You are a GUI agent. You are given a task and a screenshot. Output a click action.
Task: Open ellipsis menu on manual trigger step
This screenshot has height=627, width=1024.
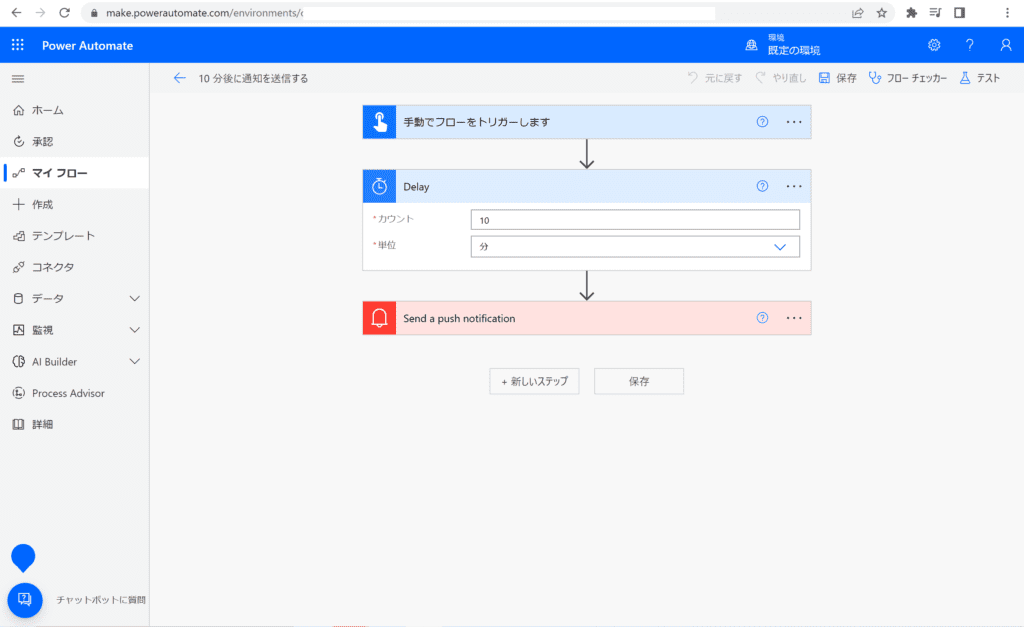[x=794, y=122]
